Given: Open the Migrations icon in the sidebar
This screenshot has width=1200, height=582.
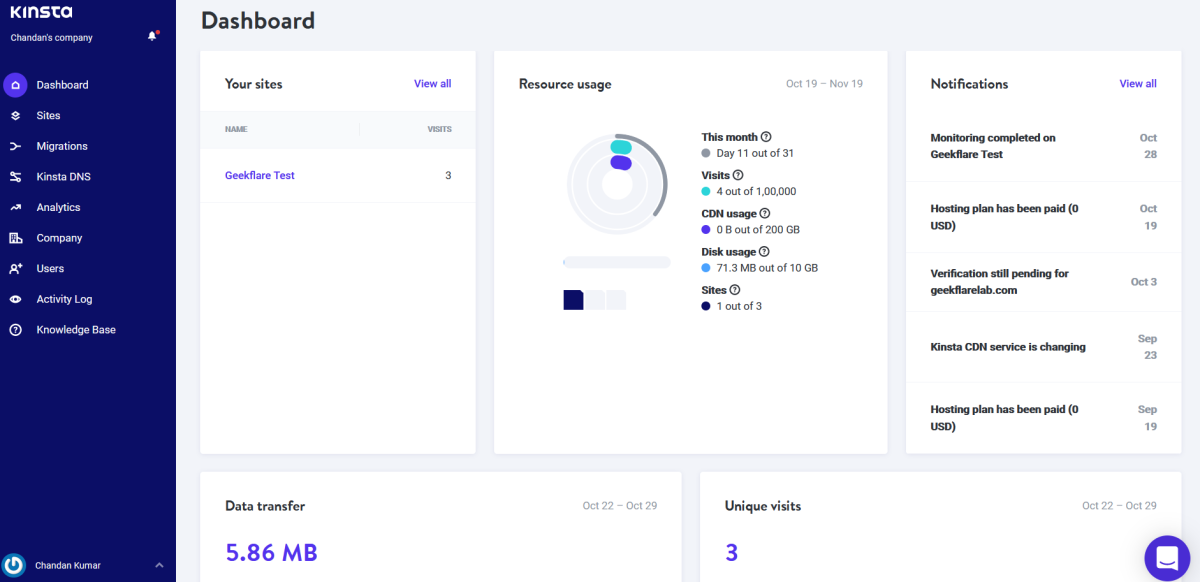Looking at the screenshot, I should tap(14, 146).
